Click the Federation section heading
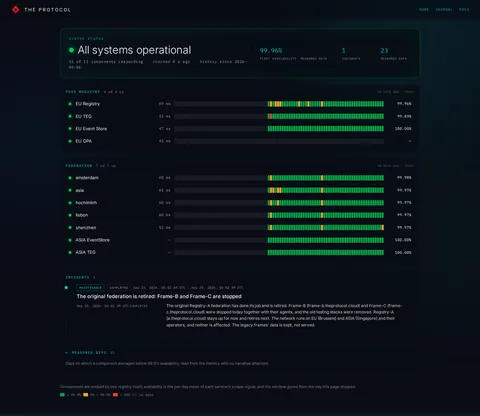Viewport: 480px width, 416px height. coord(79,166)
